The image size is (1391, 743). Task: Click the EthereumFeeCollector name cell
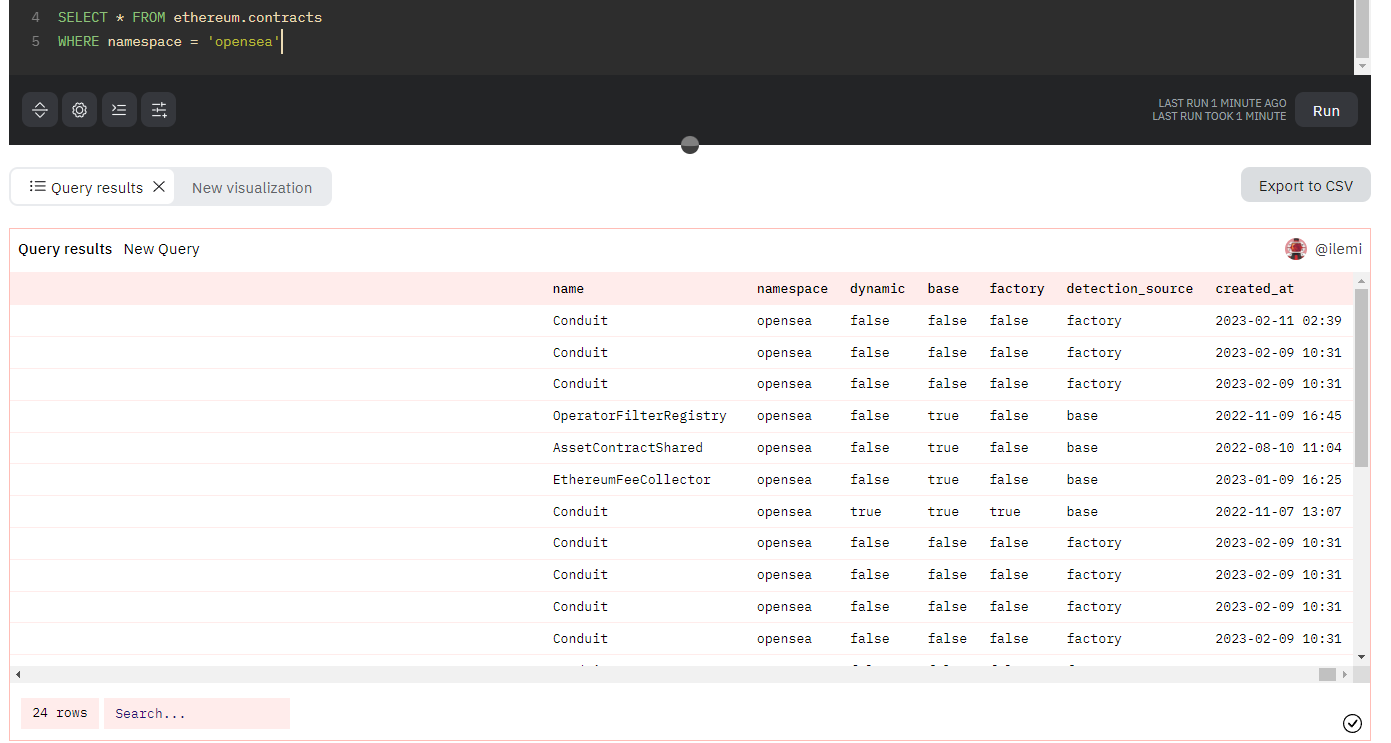pos(631,479)
